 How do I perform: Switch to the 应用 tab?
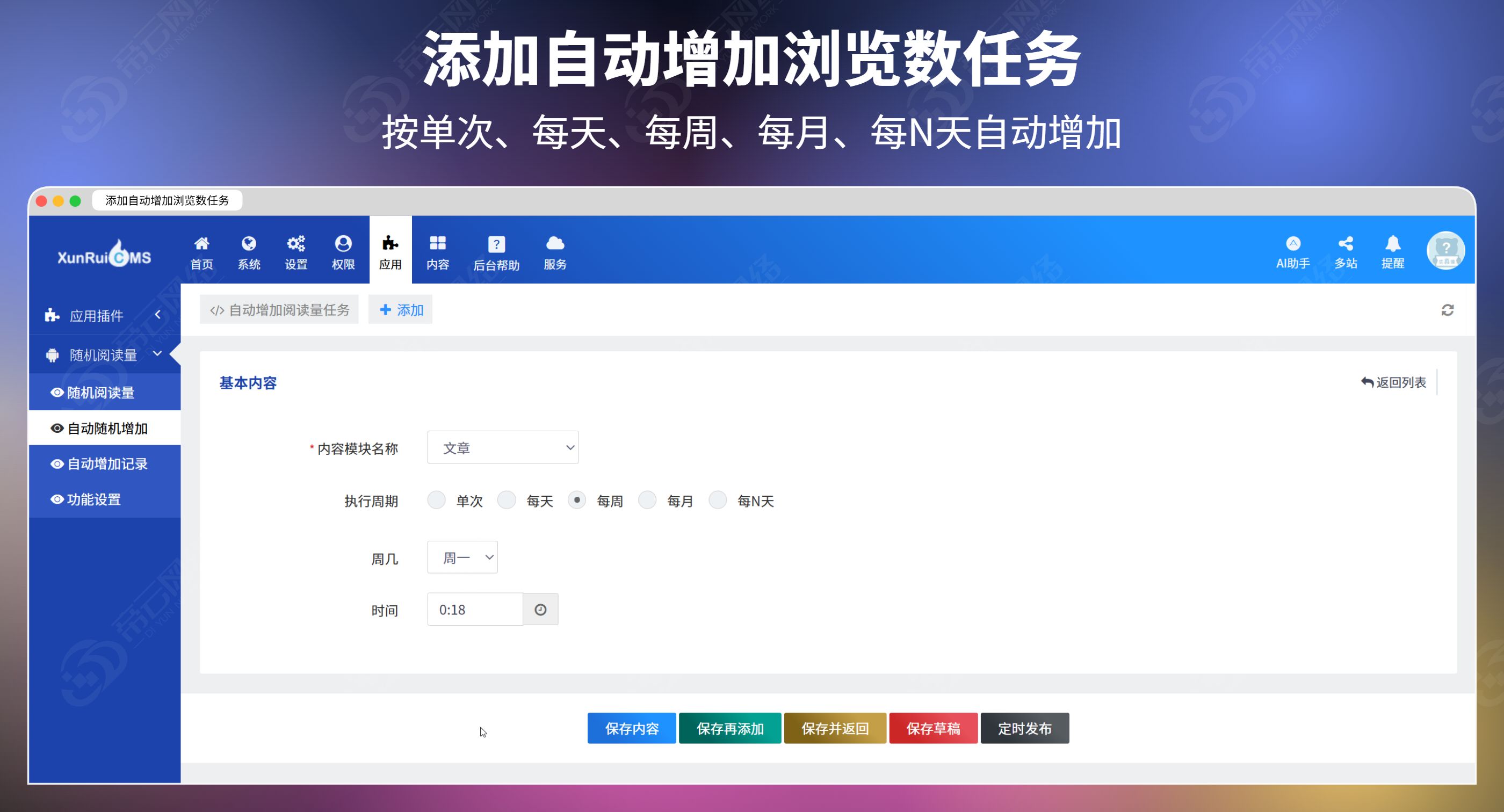390,251
